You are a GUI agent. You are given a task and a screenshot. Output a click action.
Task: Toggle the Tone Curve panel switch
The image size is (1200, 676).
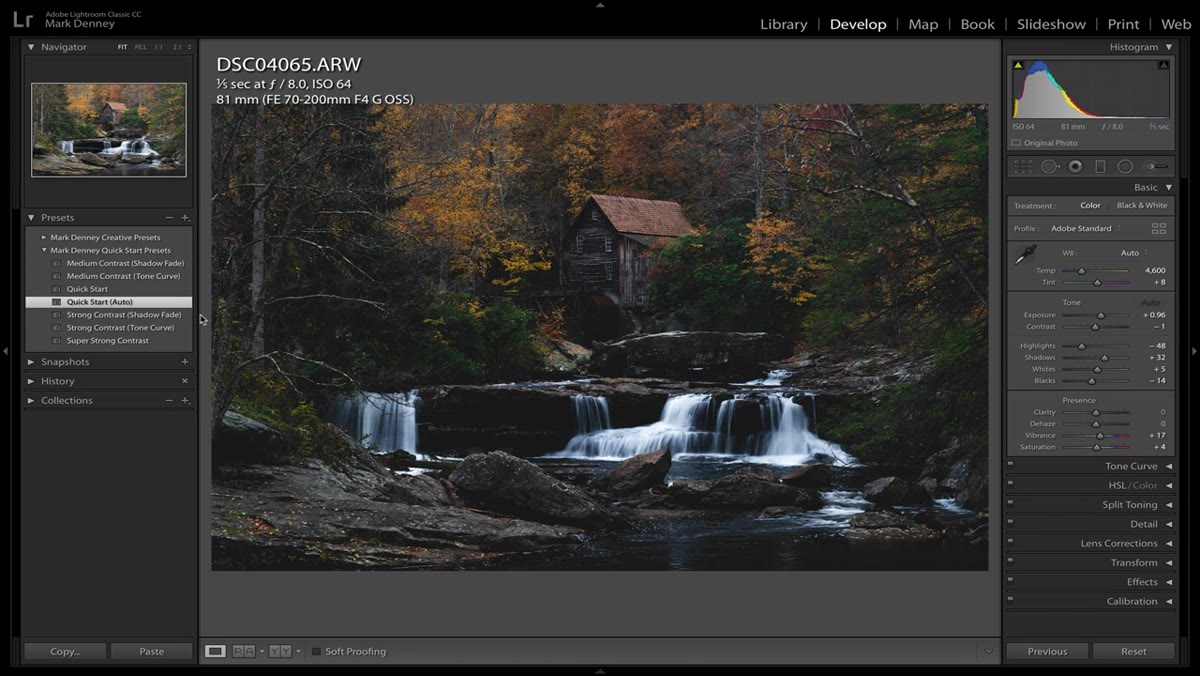(x=1011, y=466)
